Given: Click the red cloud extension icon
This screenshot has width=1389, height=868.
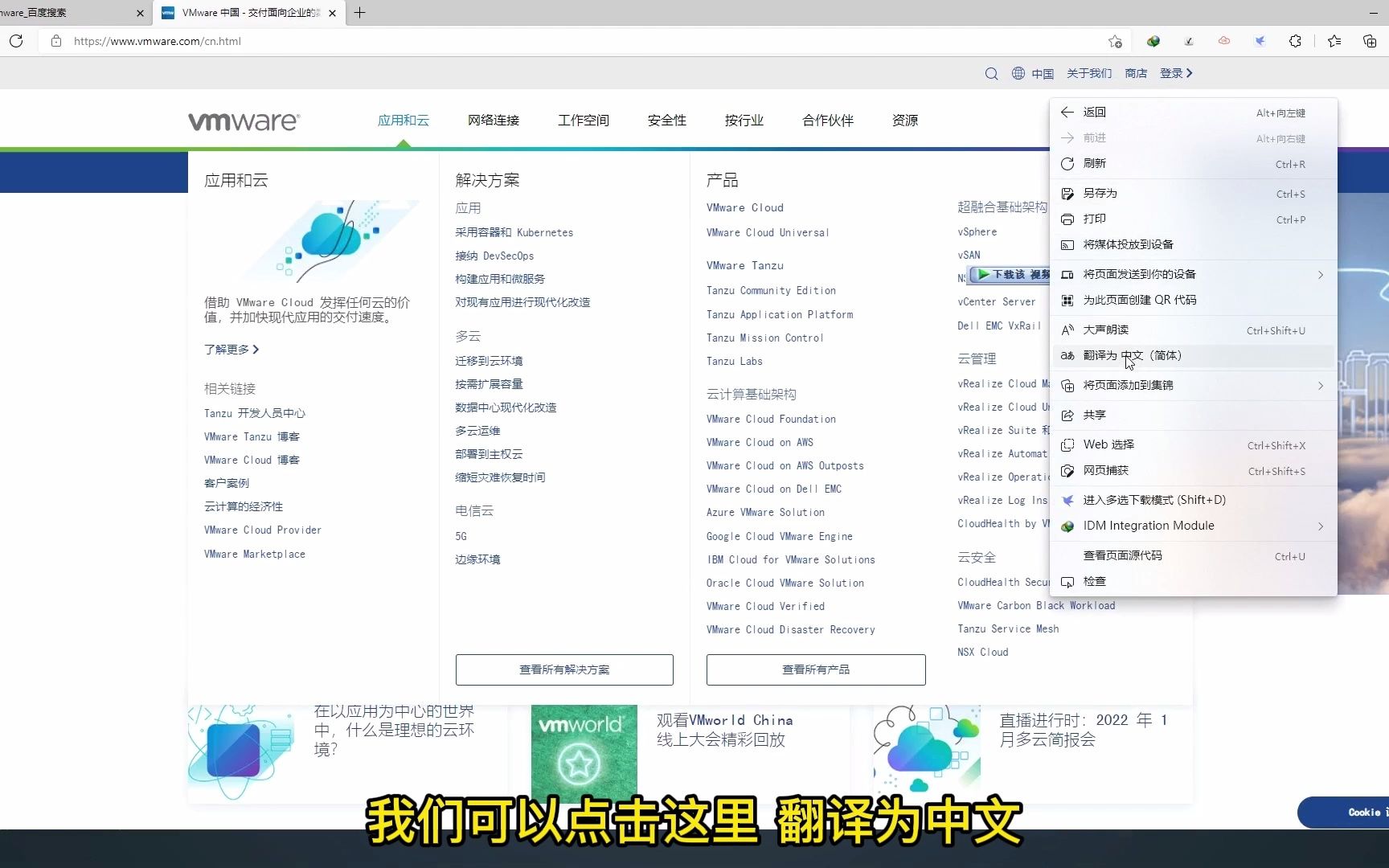Looking at the screenshot, I should (1224, 41).
